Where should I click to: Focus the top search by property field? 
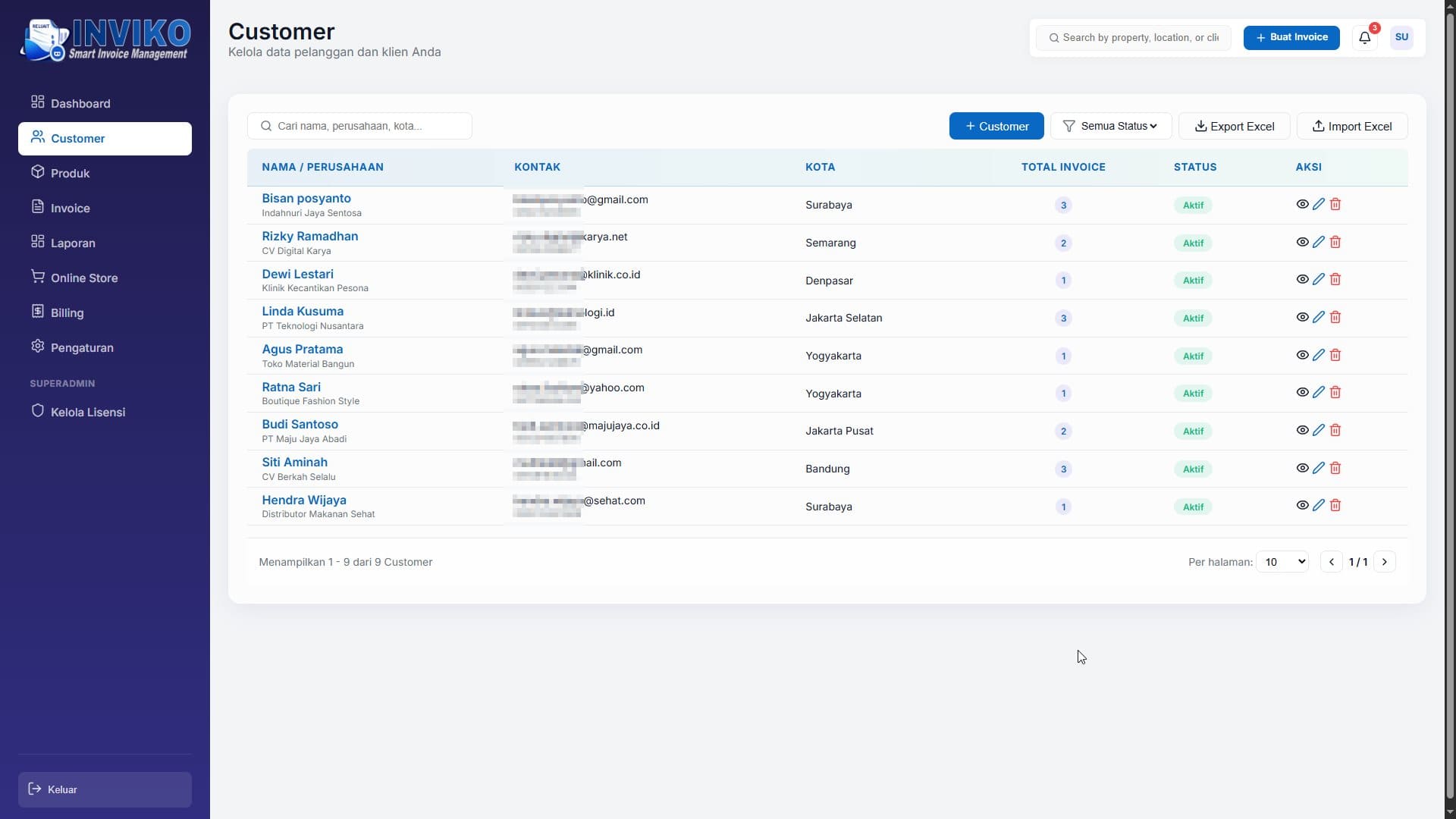pos(1134,37)
